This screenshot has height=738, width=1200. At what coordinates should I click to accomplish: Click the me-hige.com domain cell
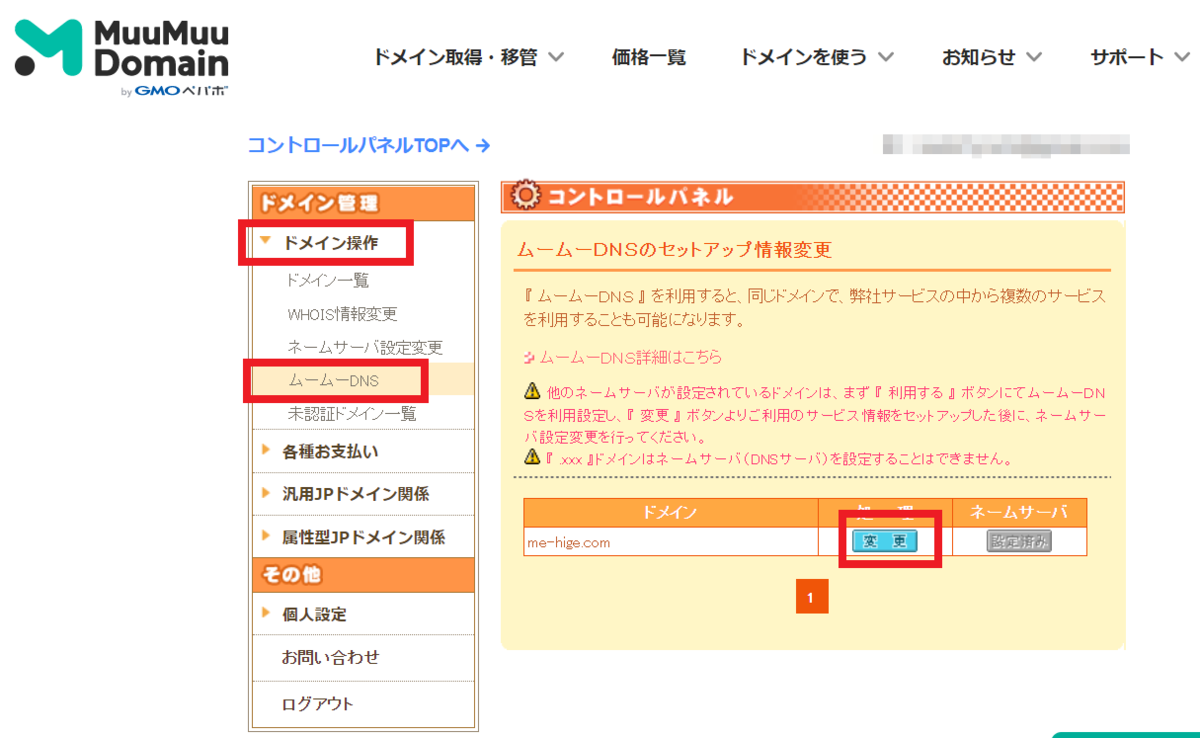pyautogui.click(x=670, y=543)
